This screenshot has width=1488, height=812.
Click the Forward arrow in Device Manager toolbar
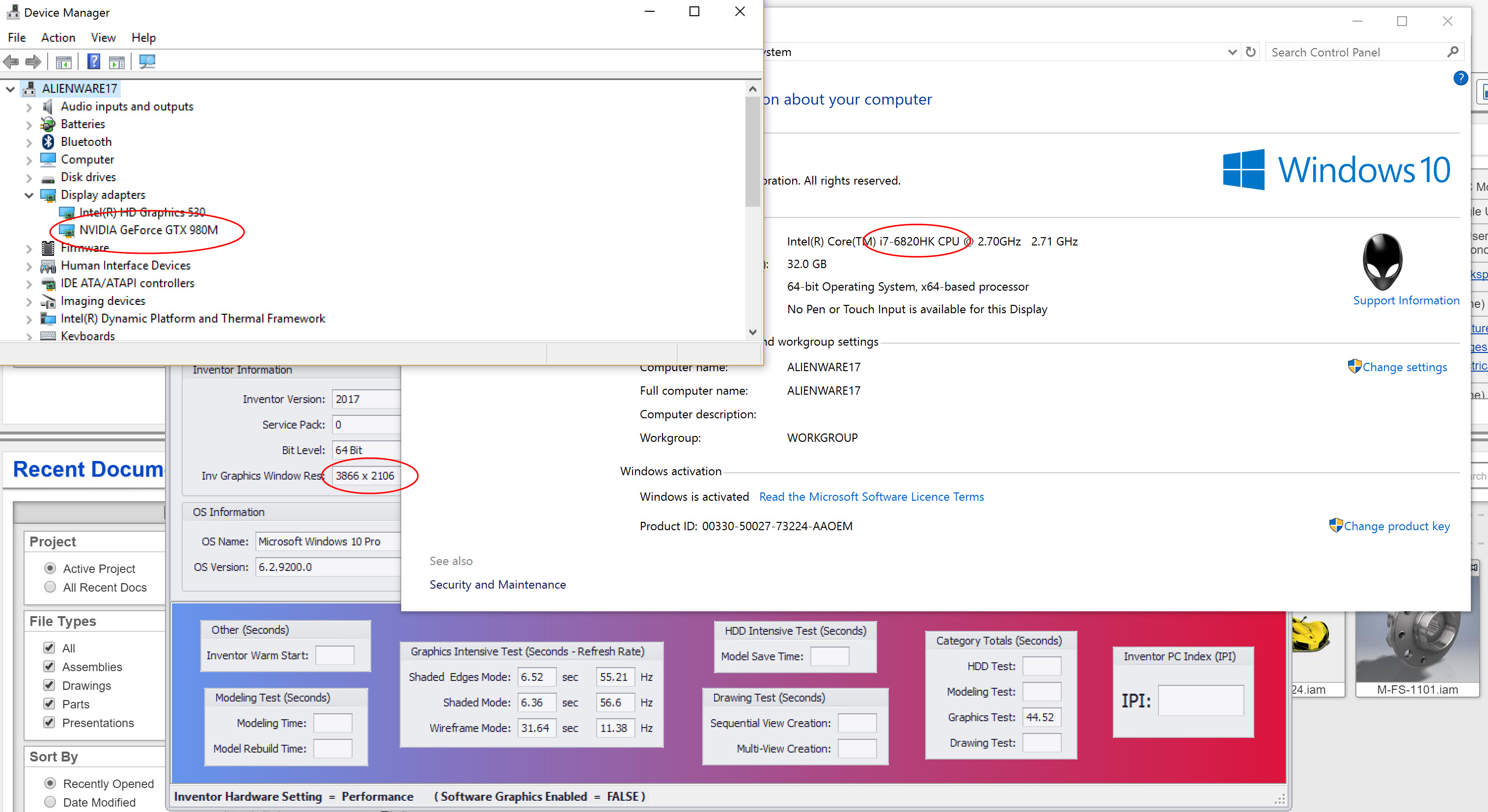pyautogui.click(x=33, y=61)
